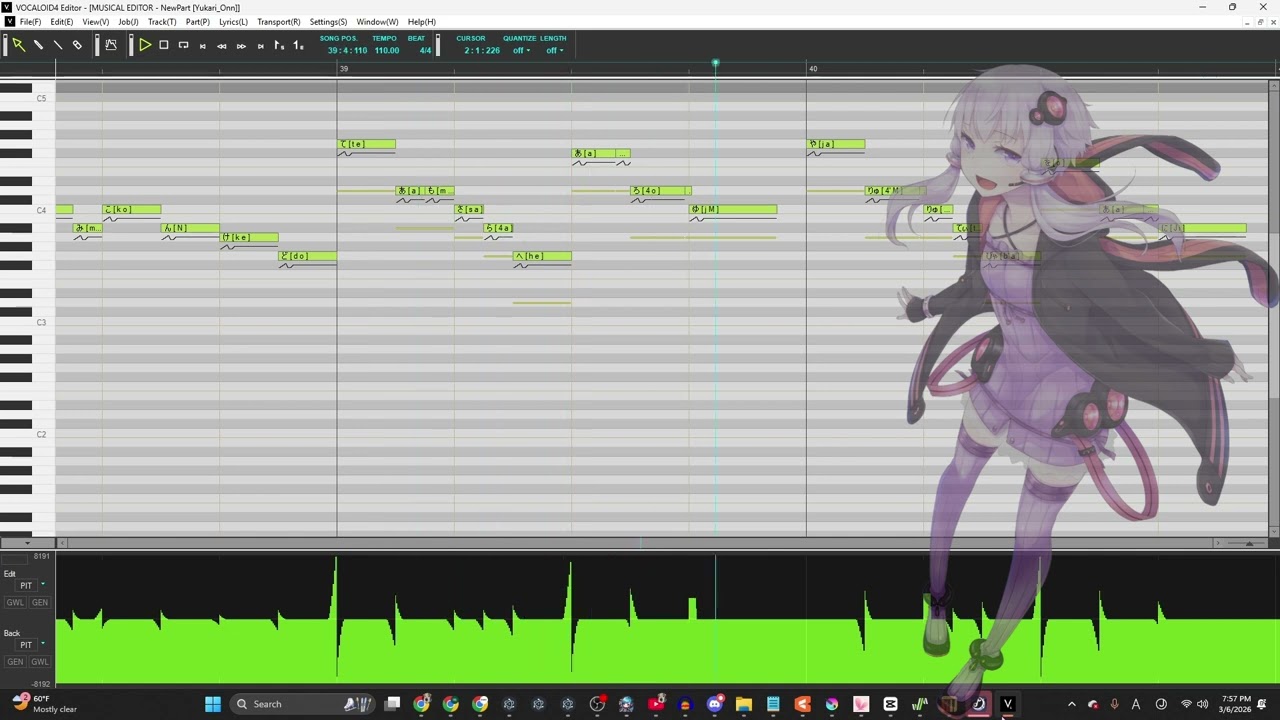Click the Beat value 4/4
The image size is (1280, 720).
coord(425,50)
